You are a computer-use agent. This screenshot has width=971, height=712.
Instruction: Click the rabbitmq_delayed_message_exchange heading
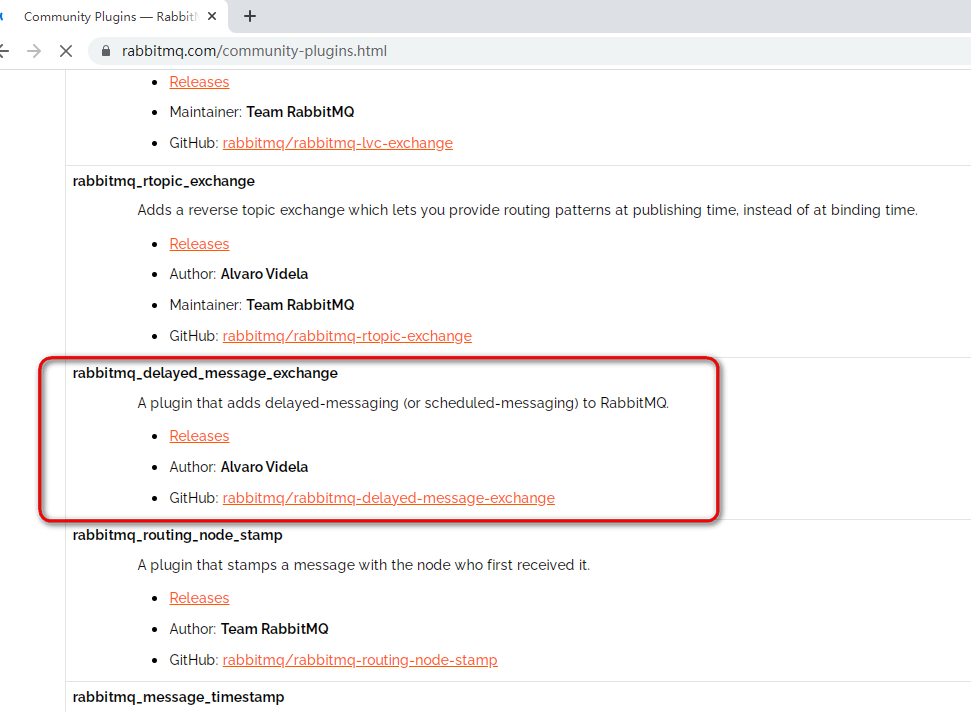(x=205, y=373)
